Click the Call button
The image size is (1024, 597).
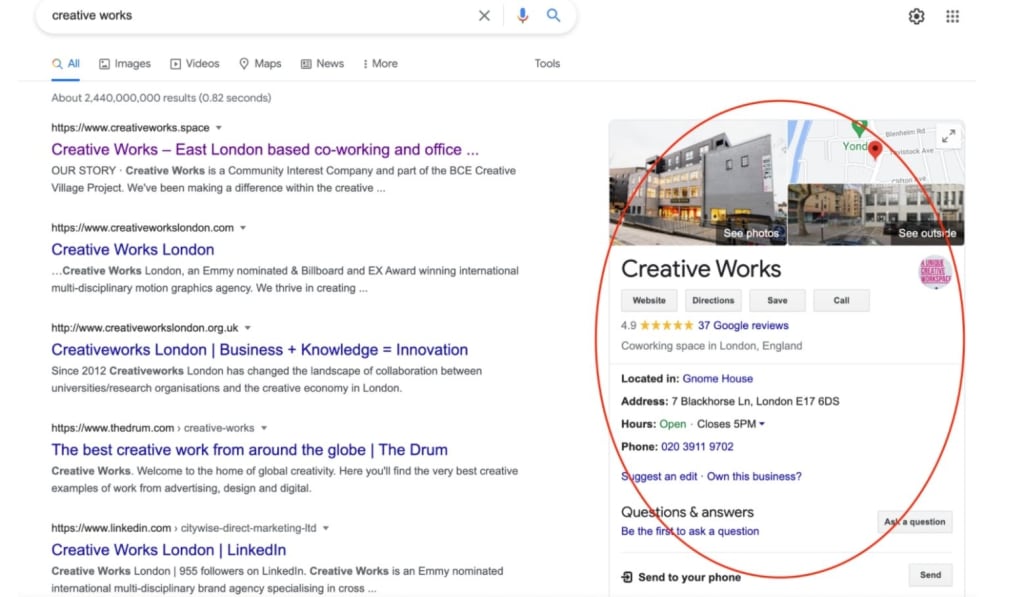pyautogui.click(x=841, y=300)
